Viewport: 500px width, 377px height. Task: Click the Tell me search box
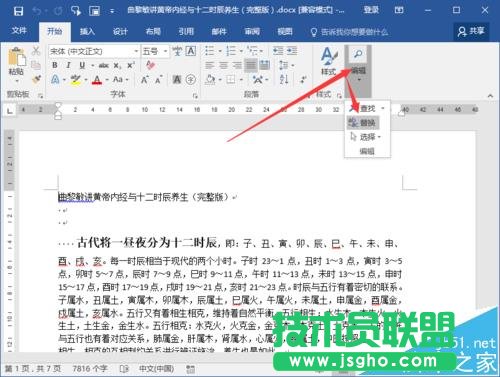tap(349, 32)
